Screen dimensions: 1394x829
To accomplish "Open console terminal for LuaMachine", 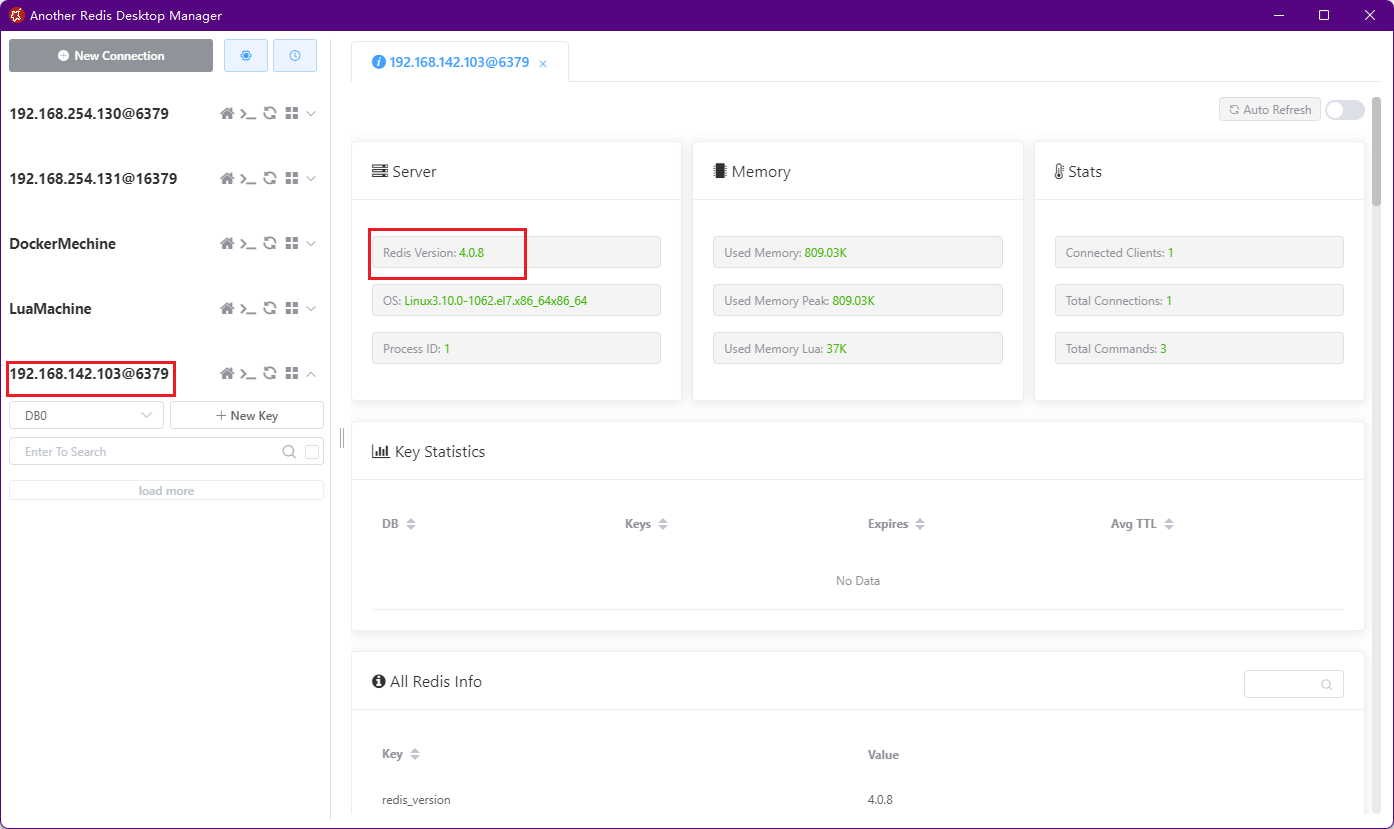I will click(x=248, y=309).
